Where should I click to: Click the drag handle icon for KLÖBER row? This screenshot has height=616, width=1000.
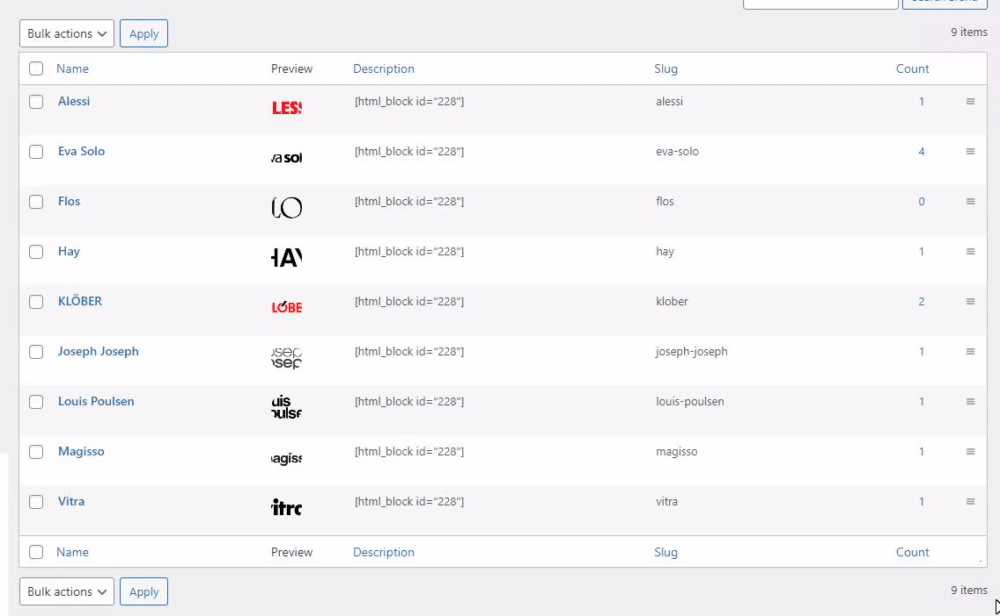tap(970, 302)
